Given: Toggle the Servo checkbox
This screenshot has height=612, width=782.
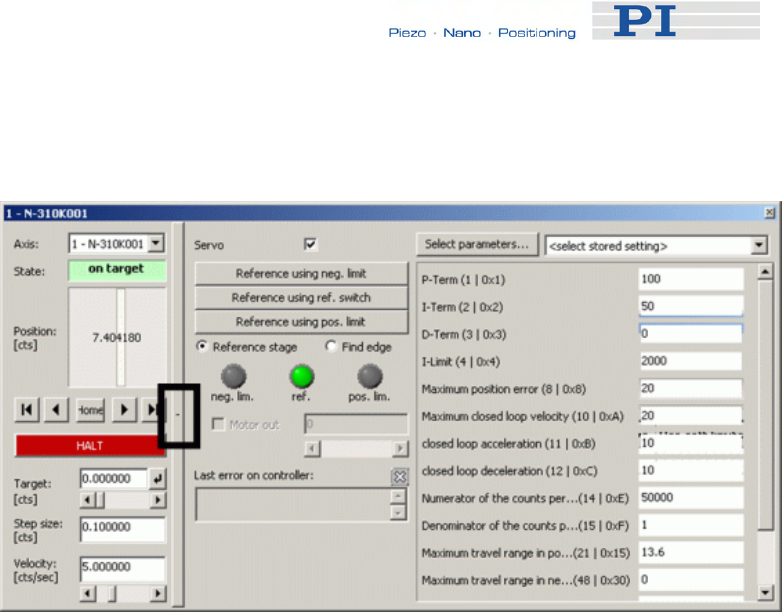Looking at the screenshot, I should coord(310,244).
